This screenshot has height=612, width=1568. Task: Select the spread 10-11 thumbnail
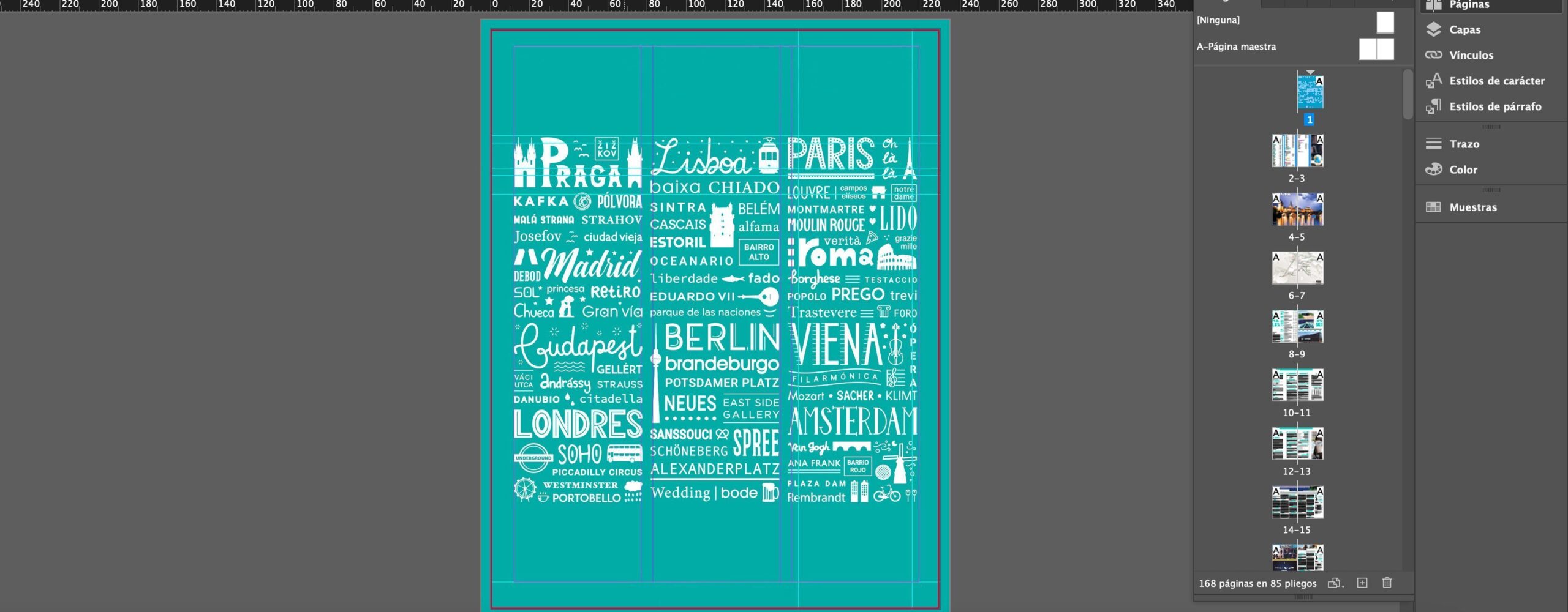(1297, 385)
